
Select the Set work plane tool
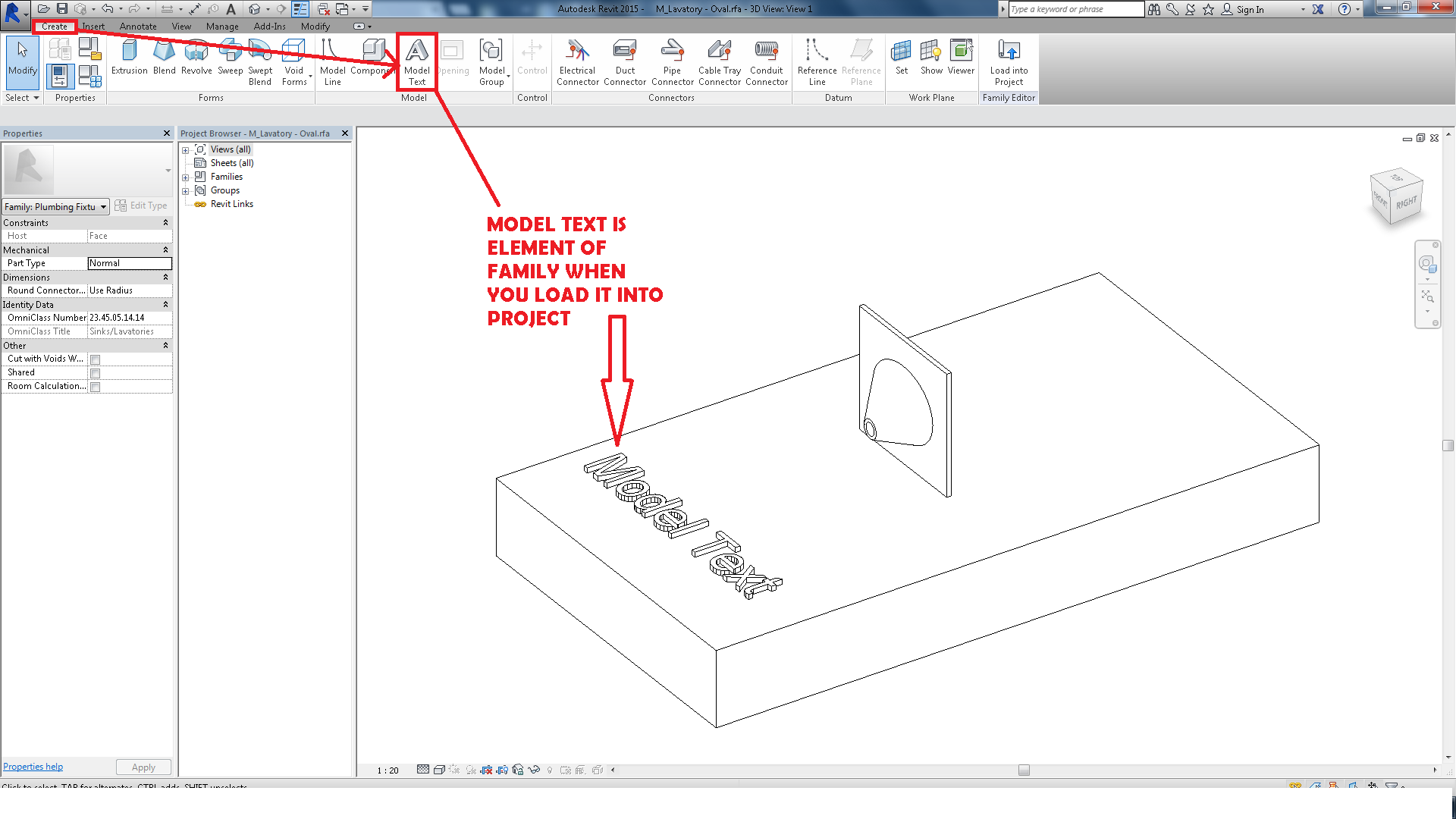tap(902, 61)
